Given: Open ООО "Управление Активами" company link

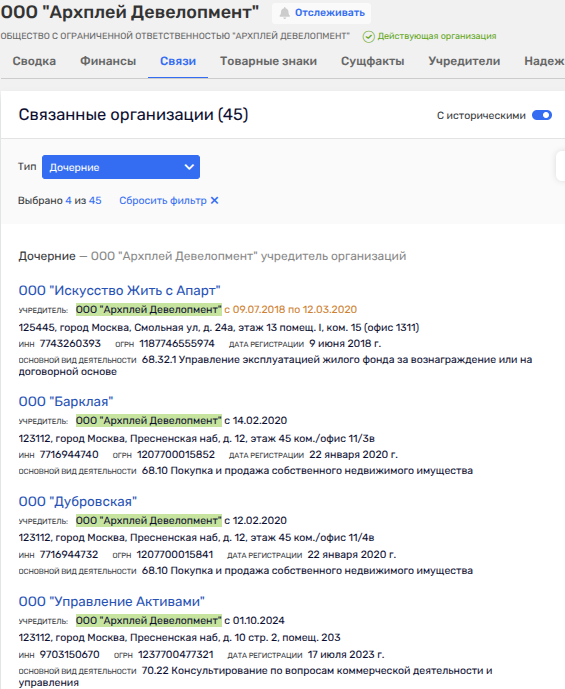Looking at the screenshot, I should coord(112,602).
